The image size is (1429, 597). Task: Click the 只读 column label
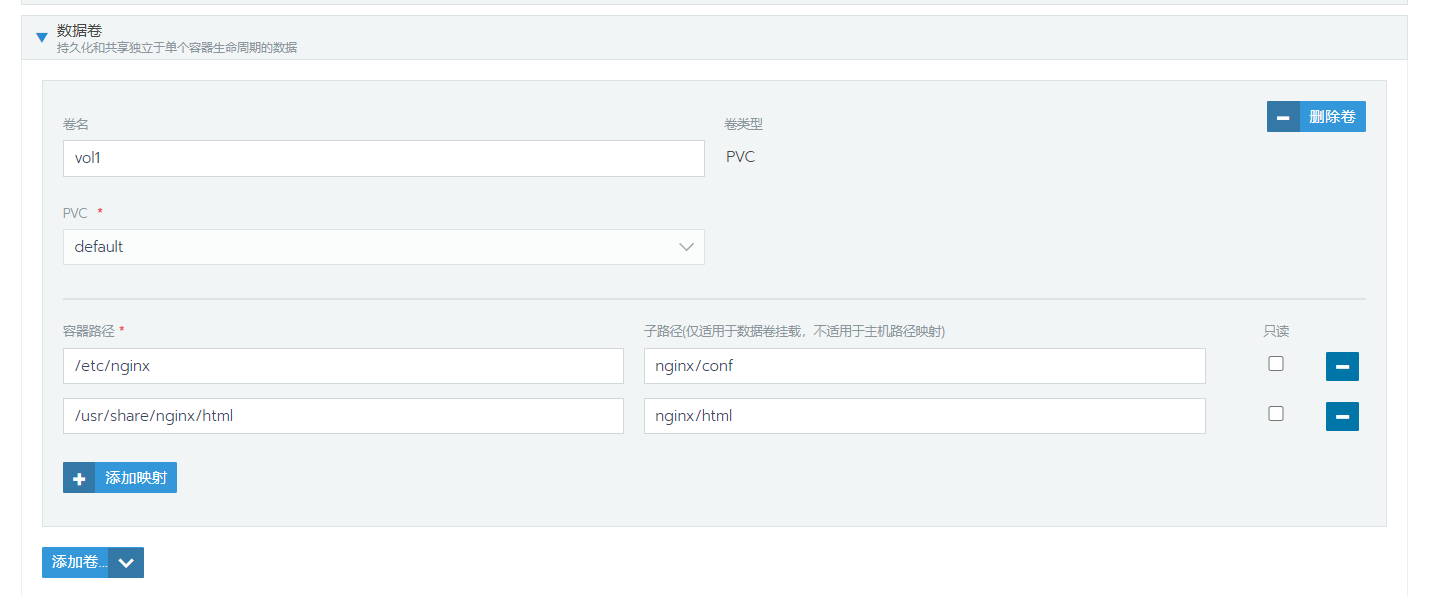[1276, 331]
